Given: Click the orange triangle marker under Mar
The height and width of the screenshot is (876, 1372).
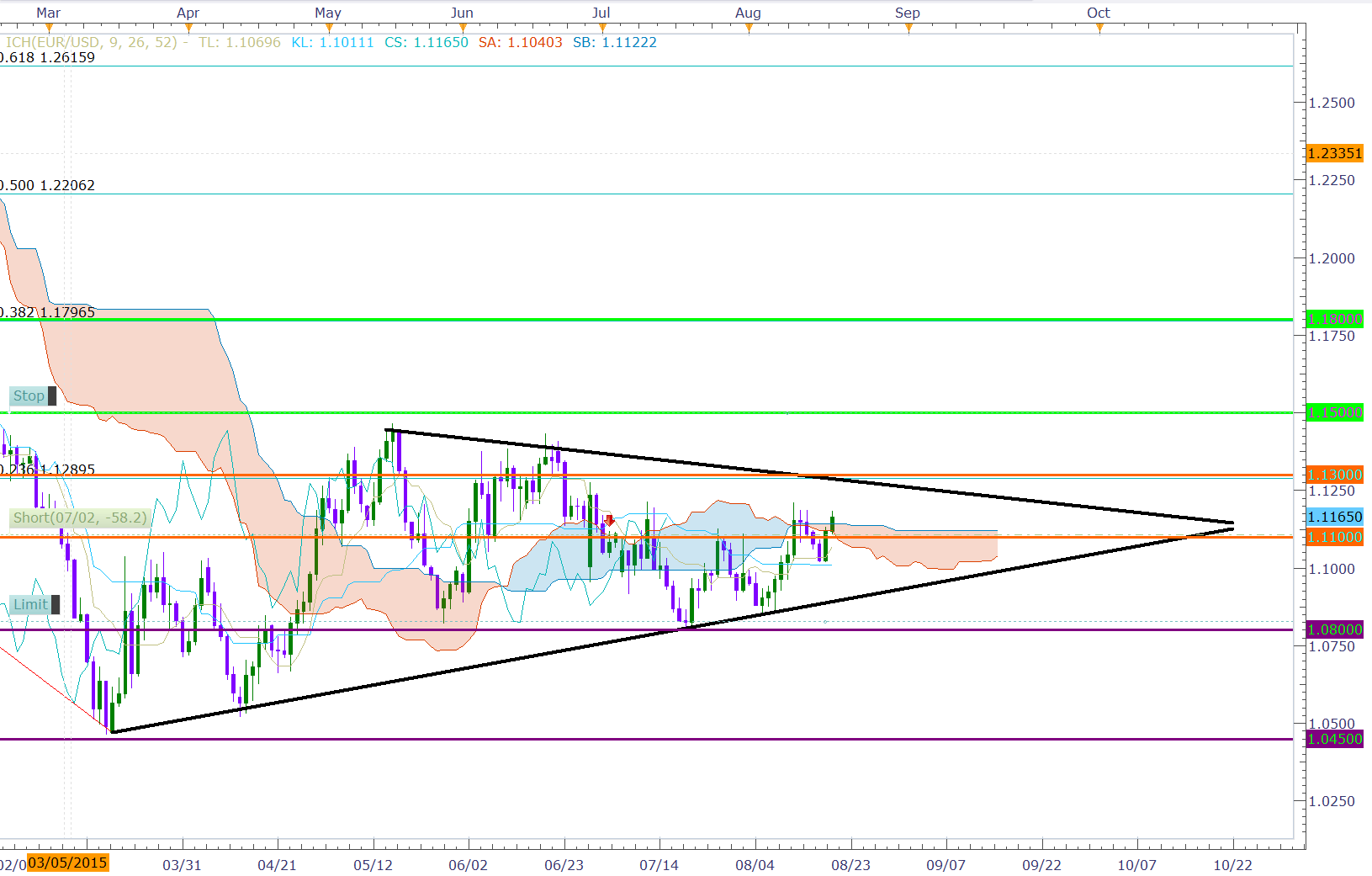Looking at the screenshot, I should [x=49, y=29].
